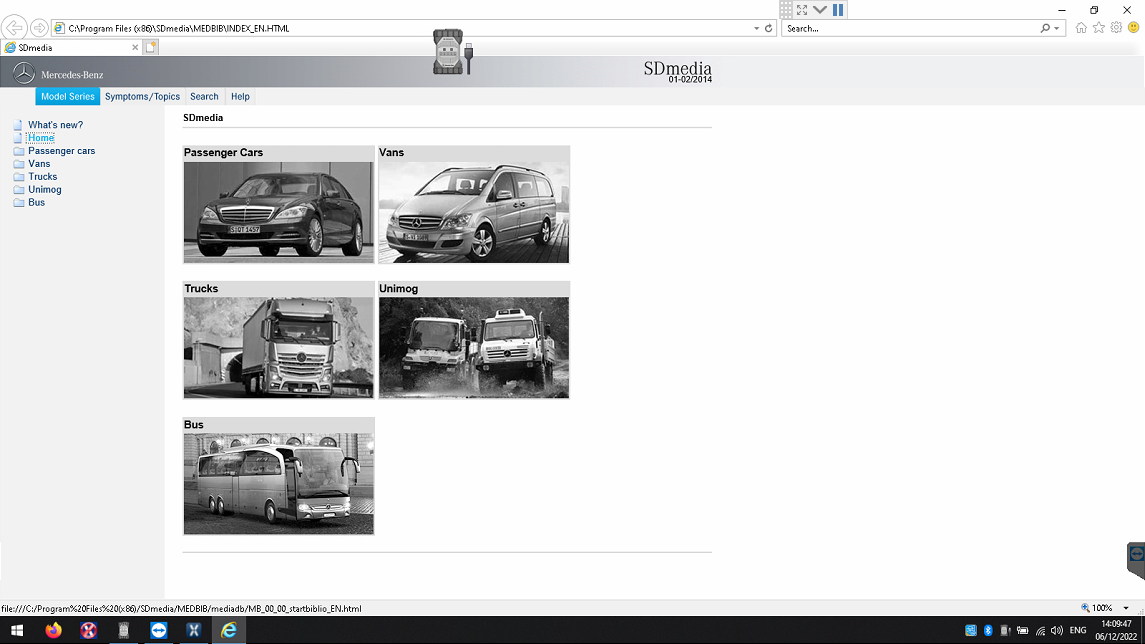Open the zoom level dropdown arrow
The image size is (1145, 644).
pyautogui.click(x=1126, y=608)
